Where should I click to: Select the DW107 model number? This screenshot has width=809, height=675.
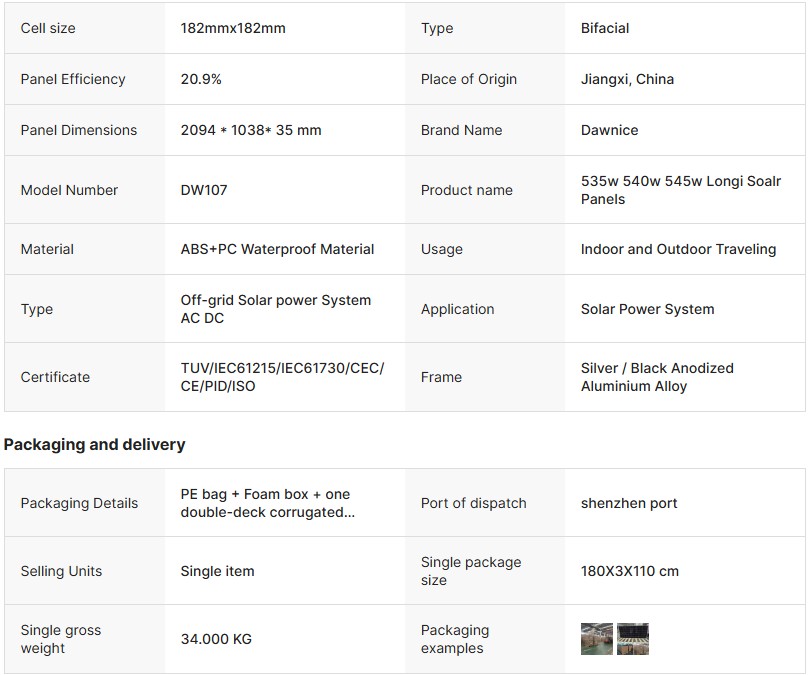click(x=204, y=190)
